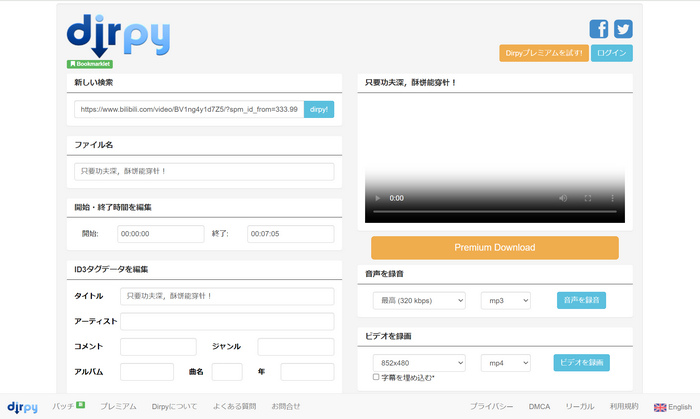Seek on the video progress bar

[x=495, y=212]
